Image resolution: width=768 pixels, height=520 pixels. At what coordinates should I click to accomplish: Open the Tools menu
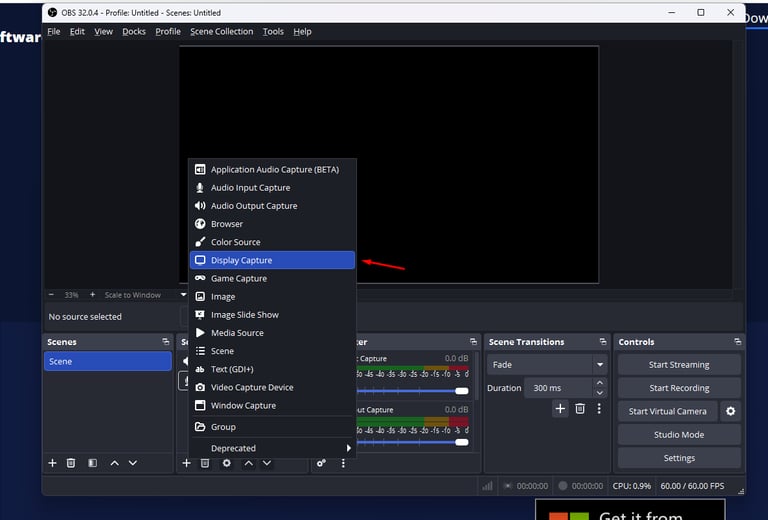273,31
